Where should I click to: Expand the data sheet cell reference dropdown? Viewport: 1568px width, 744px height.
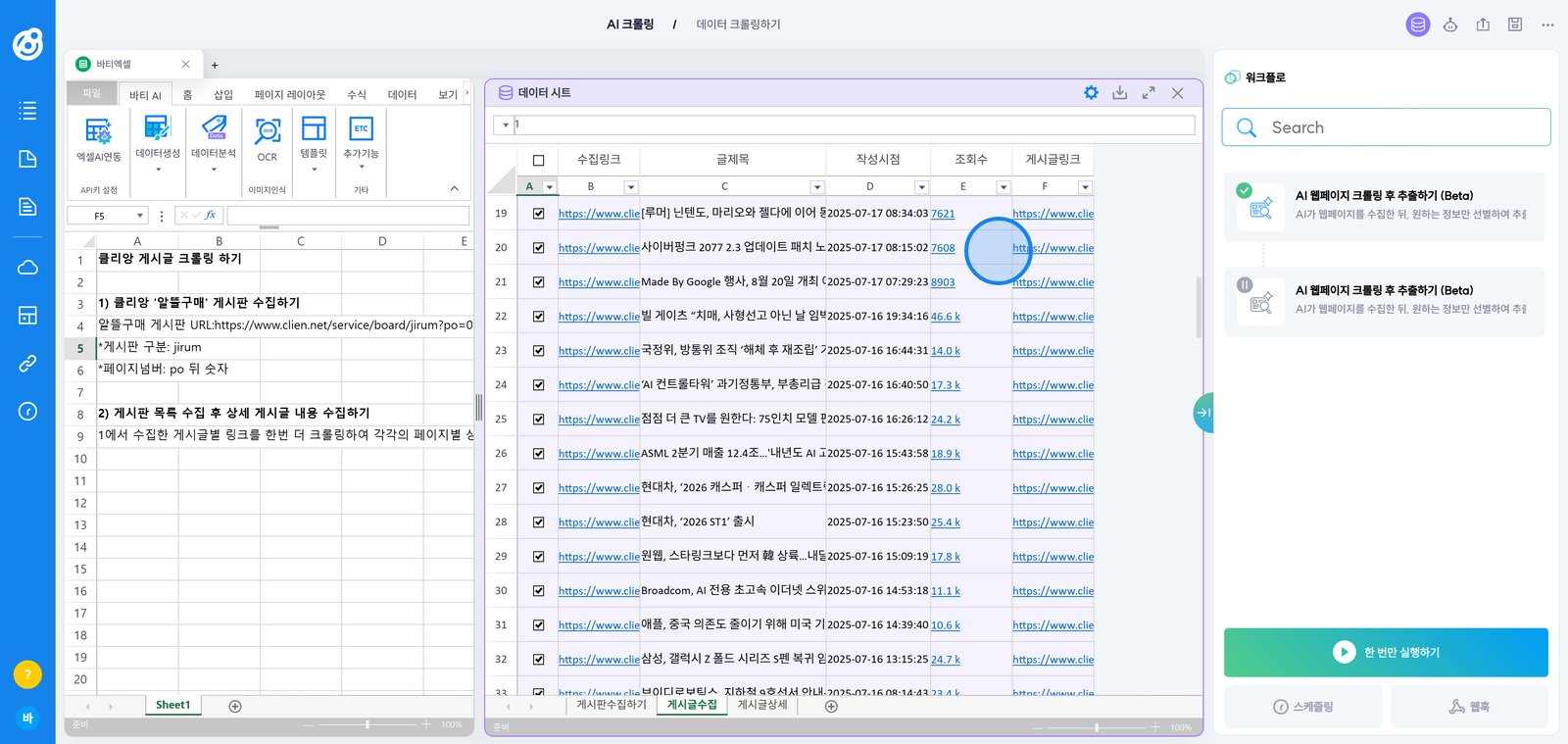pyautogui.click(x=506, y=124)
